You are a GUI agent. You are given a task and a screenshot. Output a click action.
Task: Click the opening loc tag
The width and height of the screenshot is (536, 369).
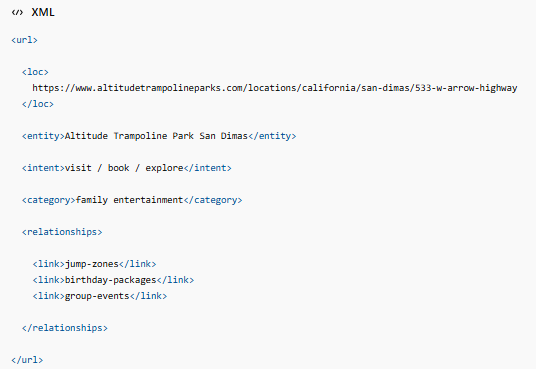[x=35, y=72]
